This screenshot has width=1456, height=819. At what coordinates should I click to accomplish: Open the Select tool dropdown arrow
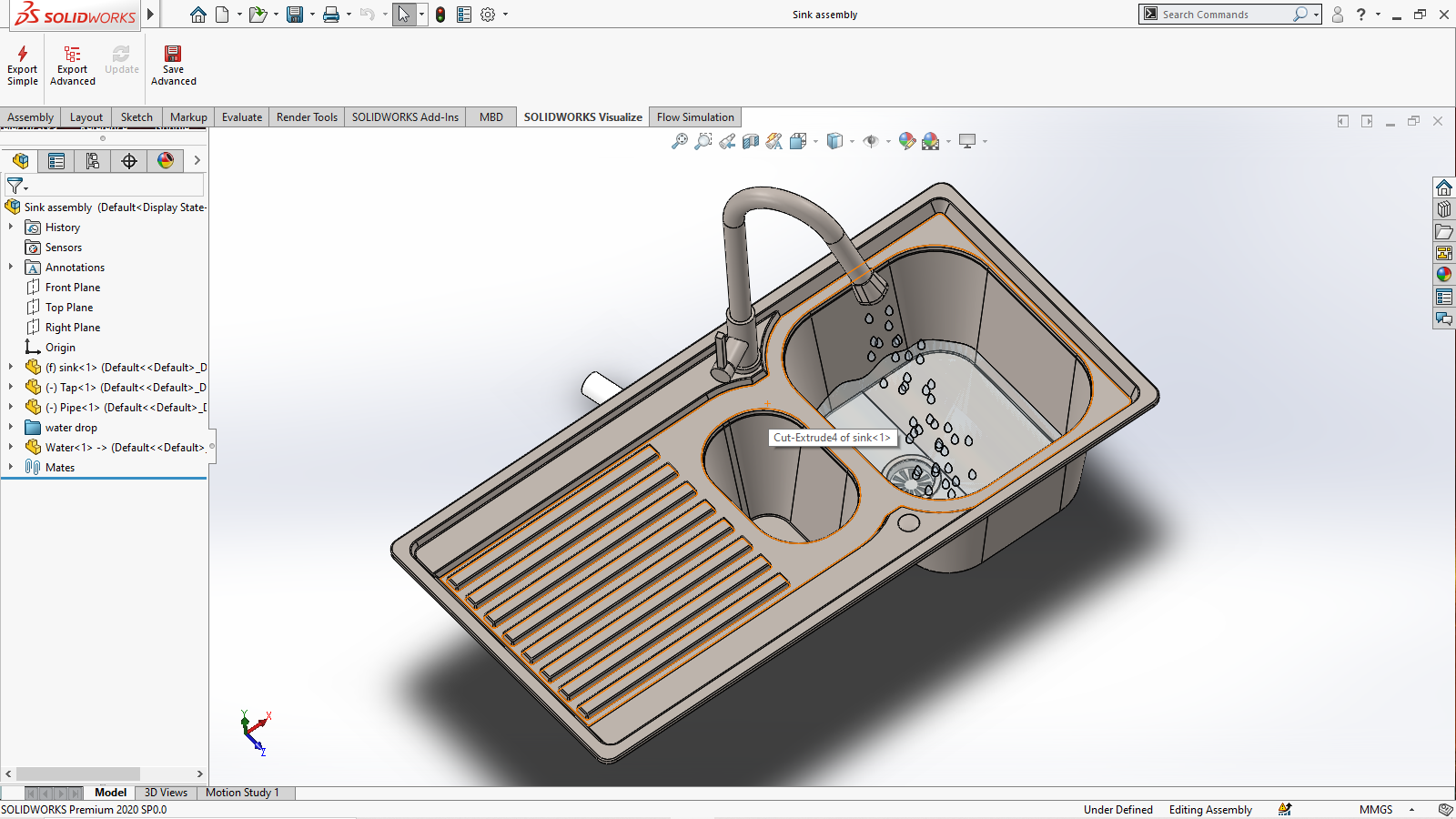tap(421, 15)
